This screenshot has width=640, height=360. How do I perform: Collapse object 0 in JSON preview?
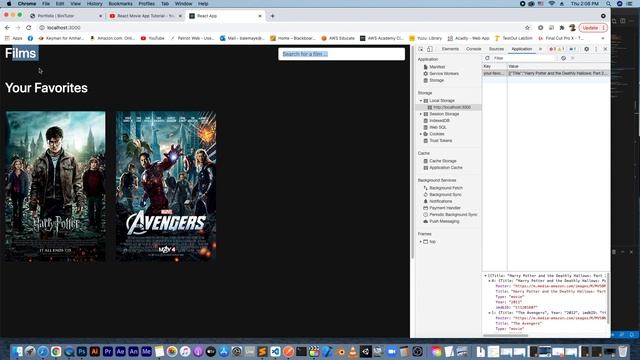tap(490, 281)
